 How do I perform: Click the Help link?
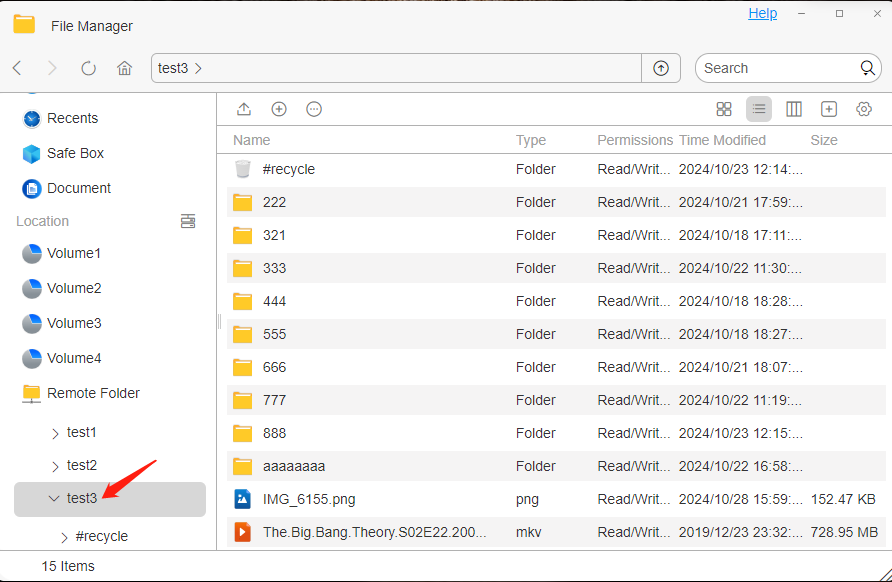pyautogui.click(x=762, y=13)
